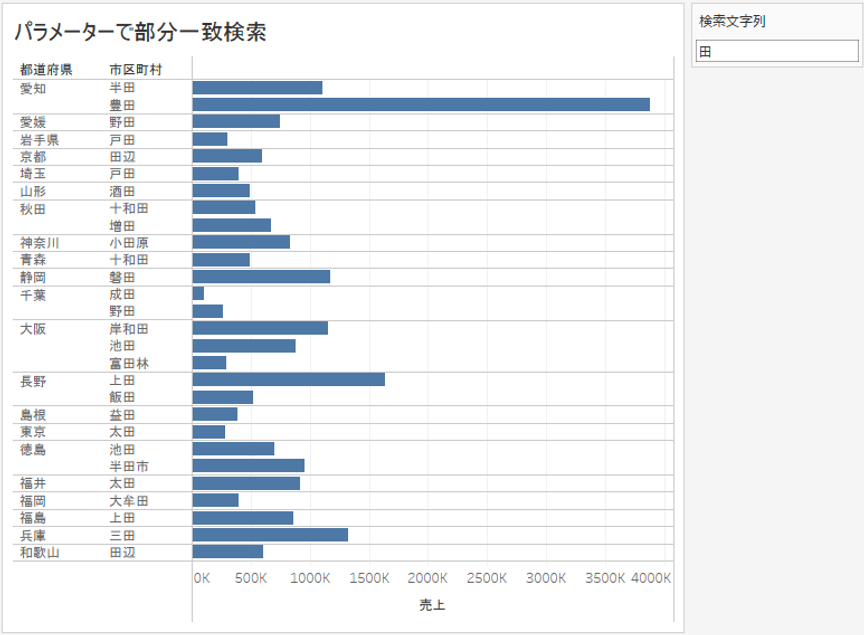Click the 売上 axis title
This screenshot has width=864, height=635.
click(432, 605)
